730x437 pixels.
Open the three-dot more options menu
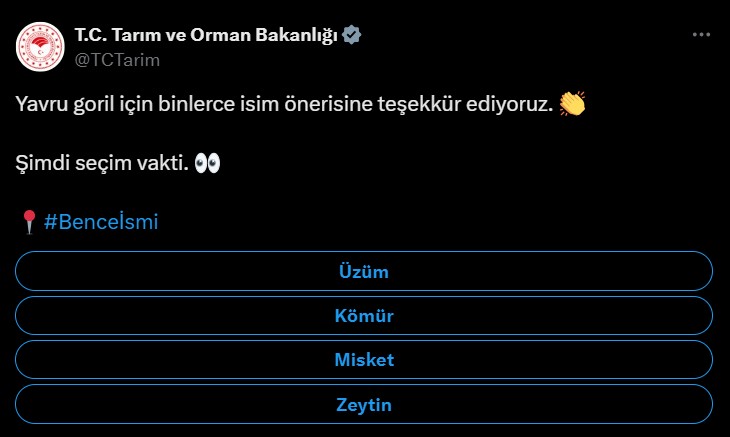(x=702, y=35)
